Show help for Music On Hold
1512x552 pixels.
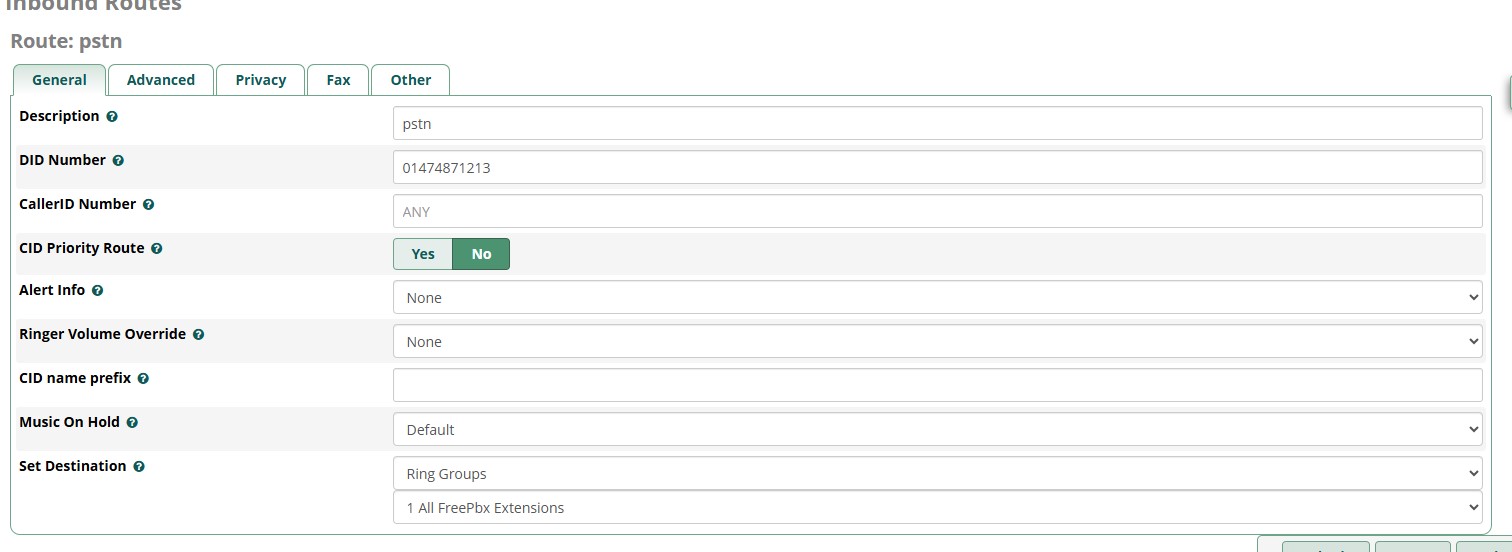pos(132,423)
